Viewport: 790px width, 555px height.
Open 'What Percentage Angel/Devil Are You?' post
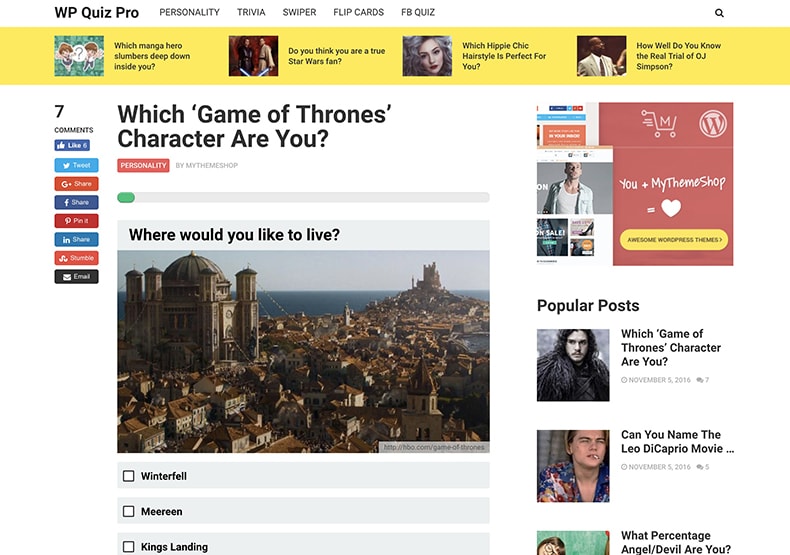pyautogui.click(x=676, y=542)
